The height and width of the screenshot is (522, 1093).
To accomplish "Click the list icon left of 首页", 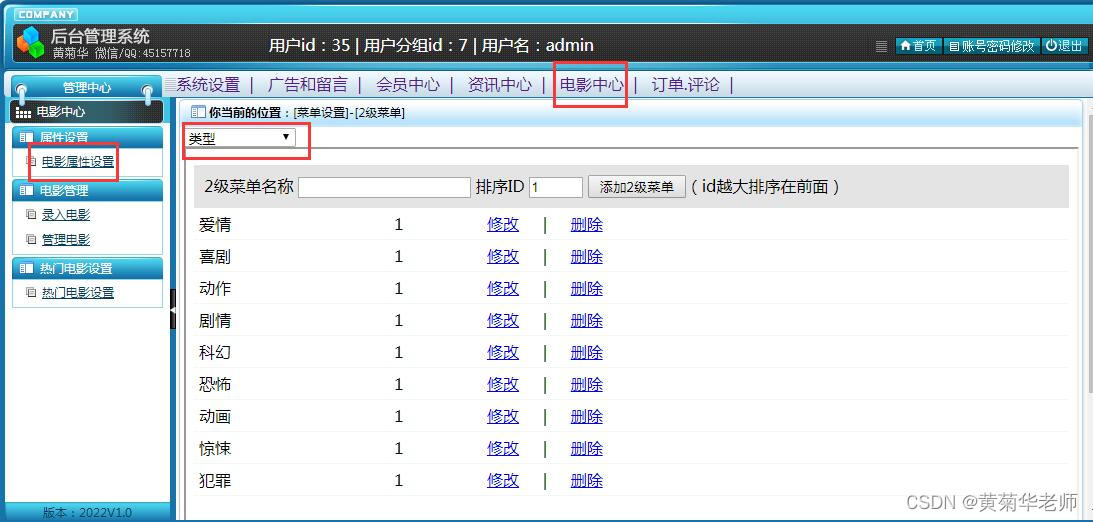I will tap(882, 47).
